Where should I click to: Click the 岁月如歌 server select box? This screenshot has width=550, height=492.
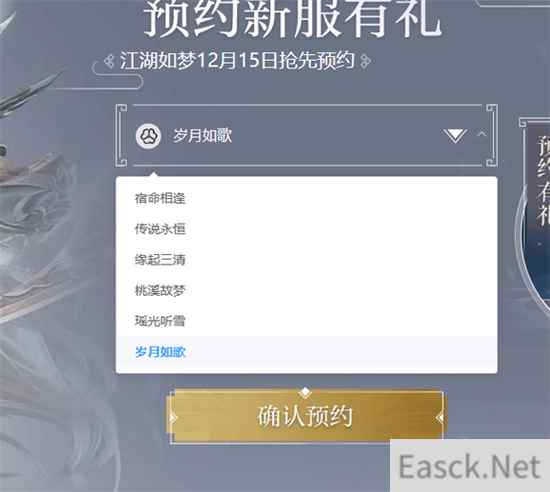(307, 136)
